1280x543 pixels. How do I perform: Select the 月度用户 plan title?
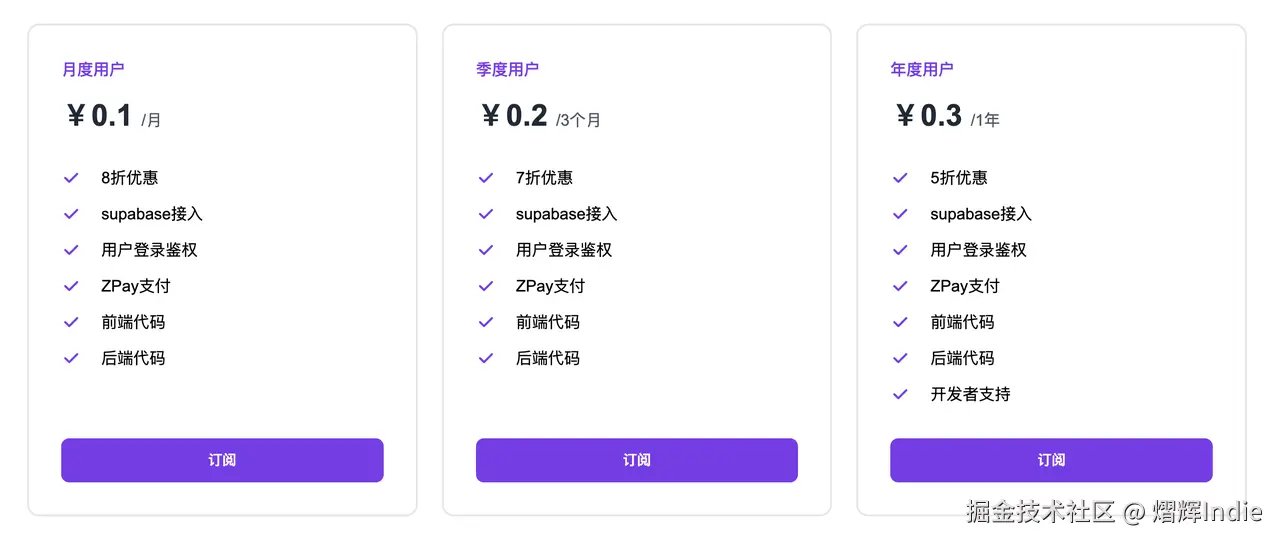(93, 69)
